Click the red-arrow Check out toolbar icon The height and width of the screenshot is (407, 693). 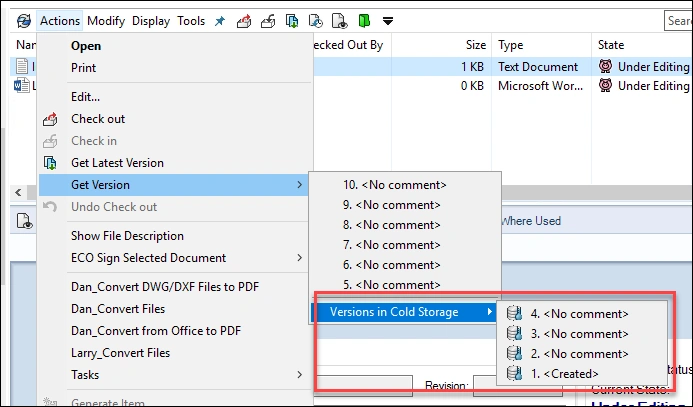click(243, 21)
